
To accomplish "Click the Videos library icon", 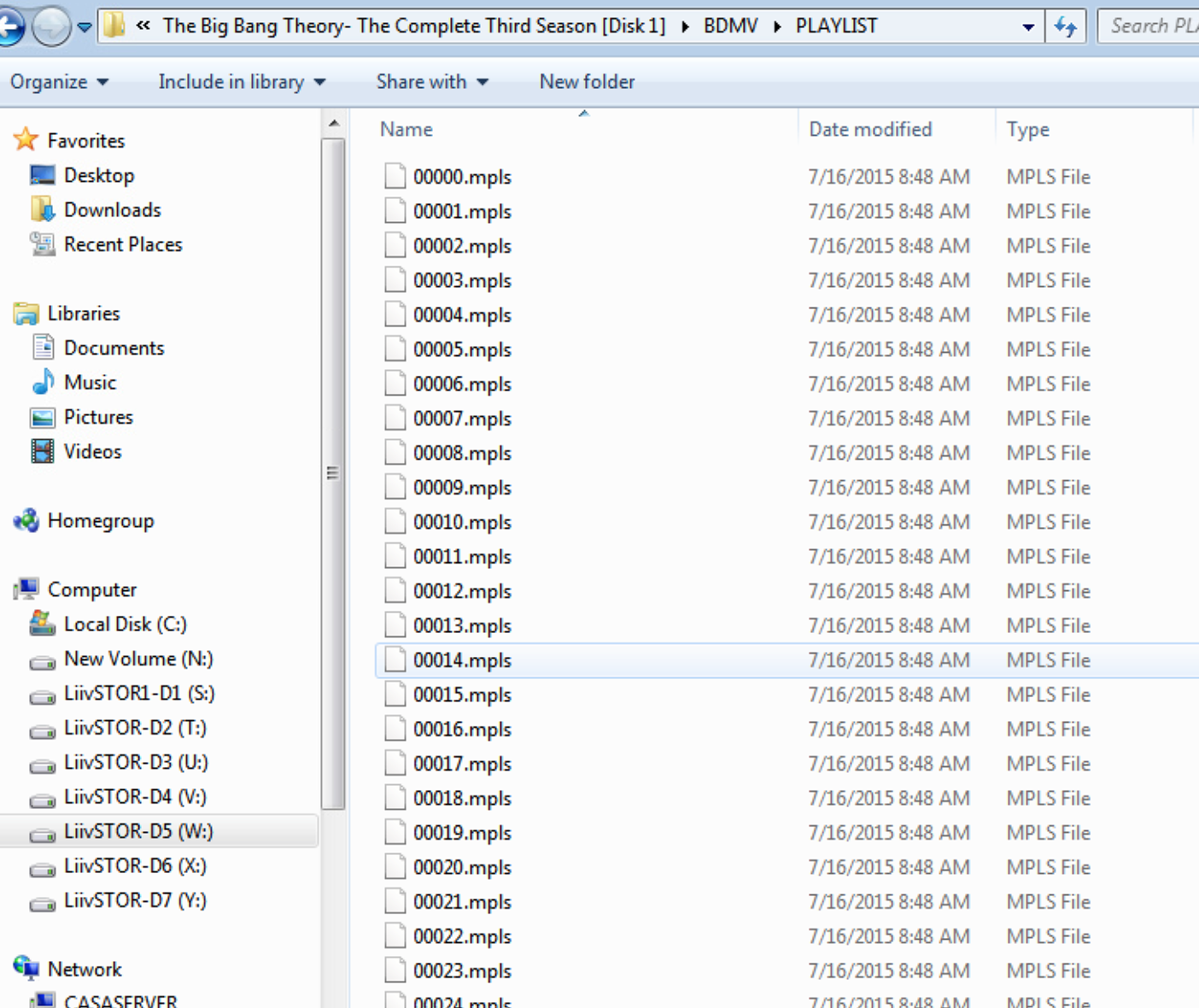I will tap(42, 451).
